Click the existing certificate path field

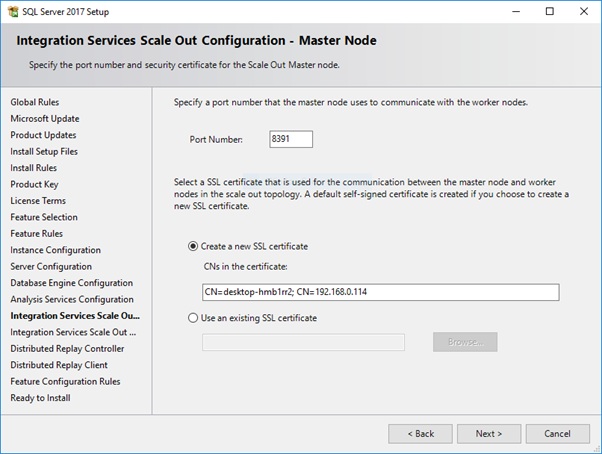tap(303, 342)
